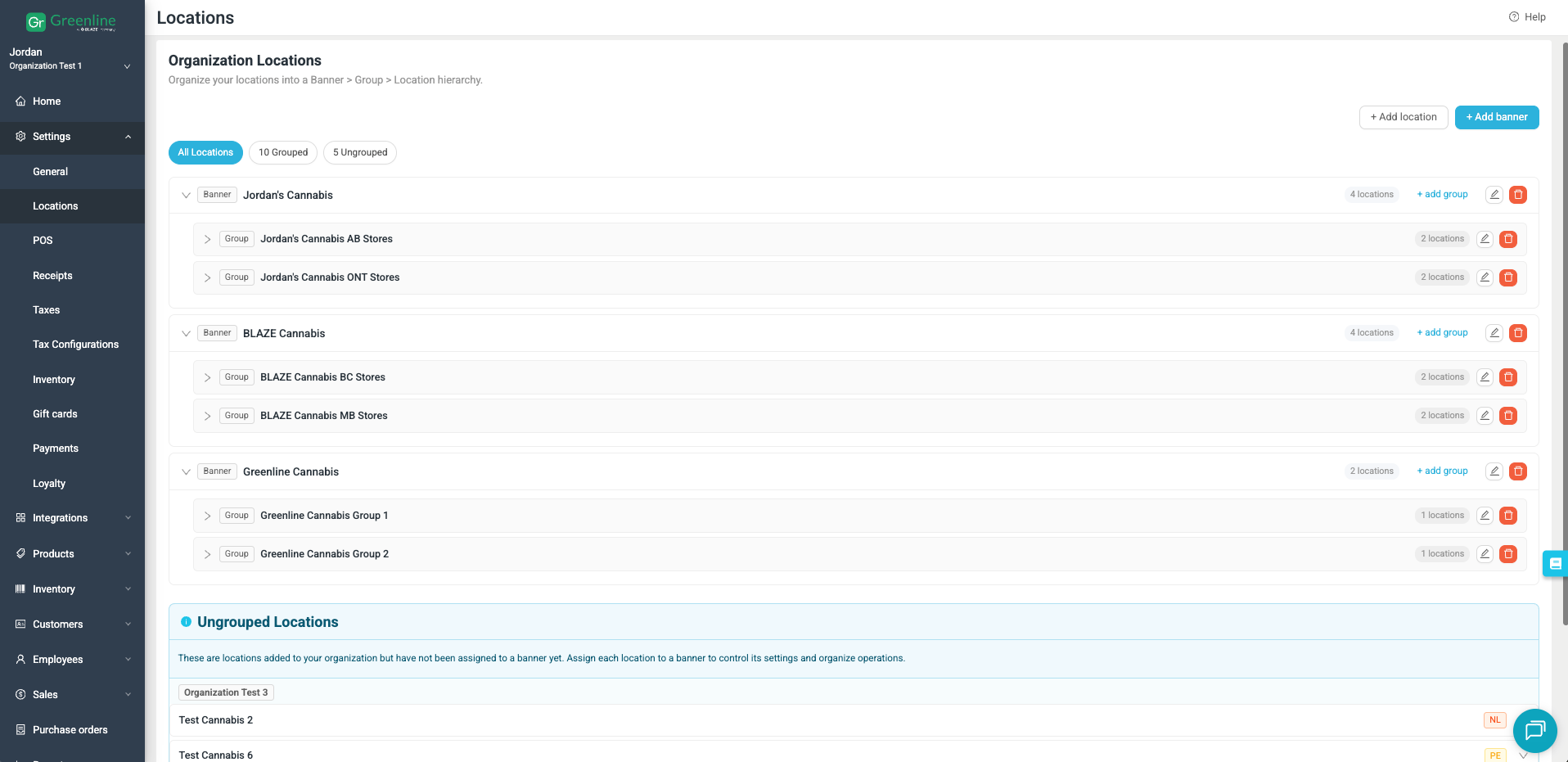Viewport: 1568px width, 762px height.
Task: Expand the Customers sidebar menu
Action: (x=72, y=624)
